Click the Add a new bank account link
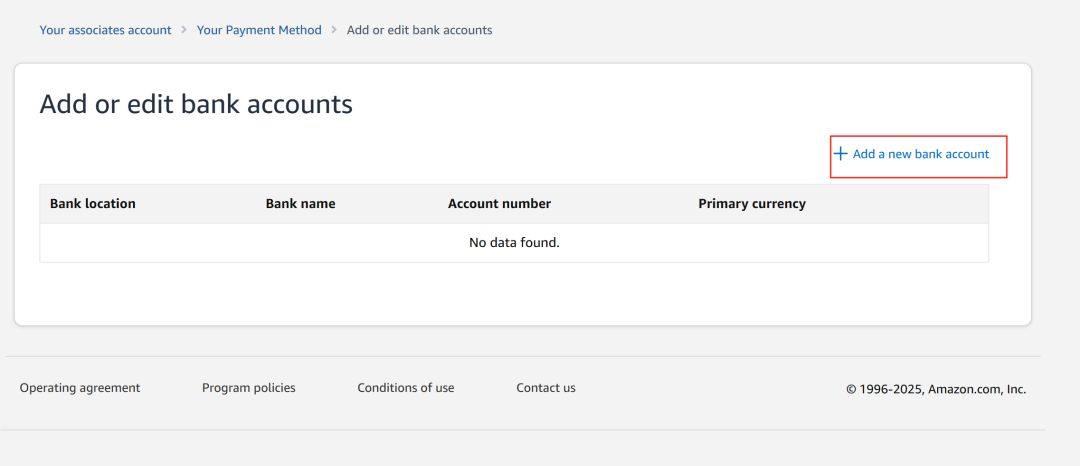The image size is (1080, 466). 920,154
